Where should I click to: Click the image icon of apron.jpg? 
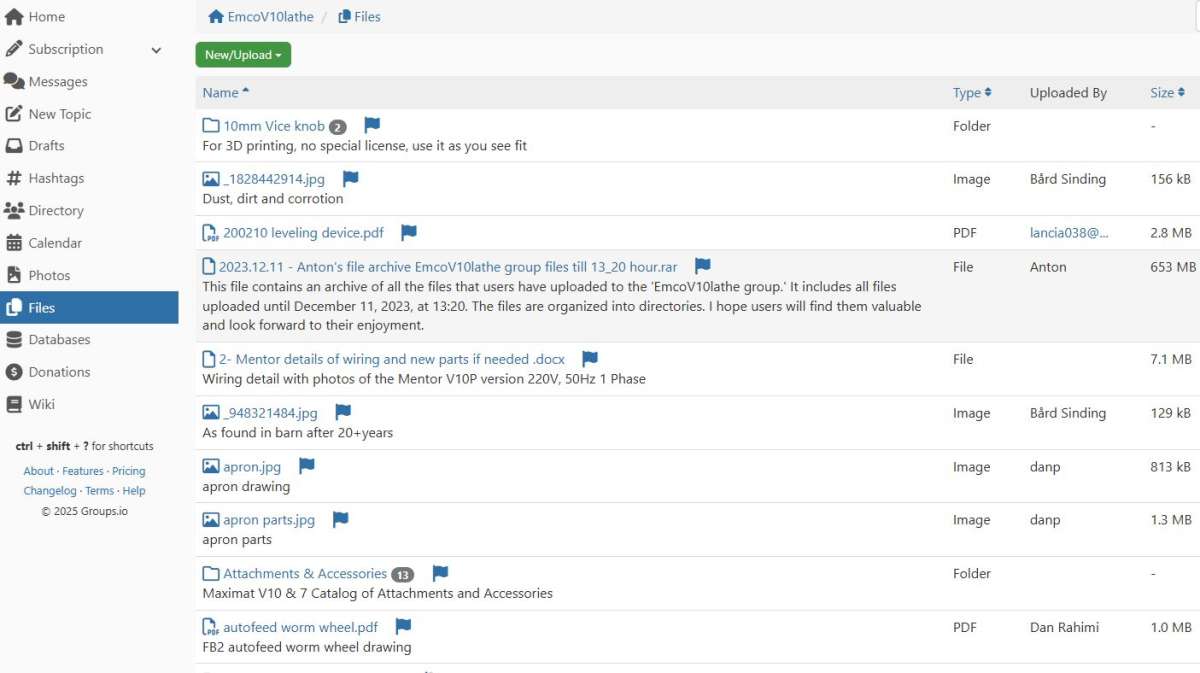(x=211, y=466)
